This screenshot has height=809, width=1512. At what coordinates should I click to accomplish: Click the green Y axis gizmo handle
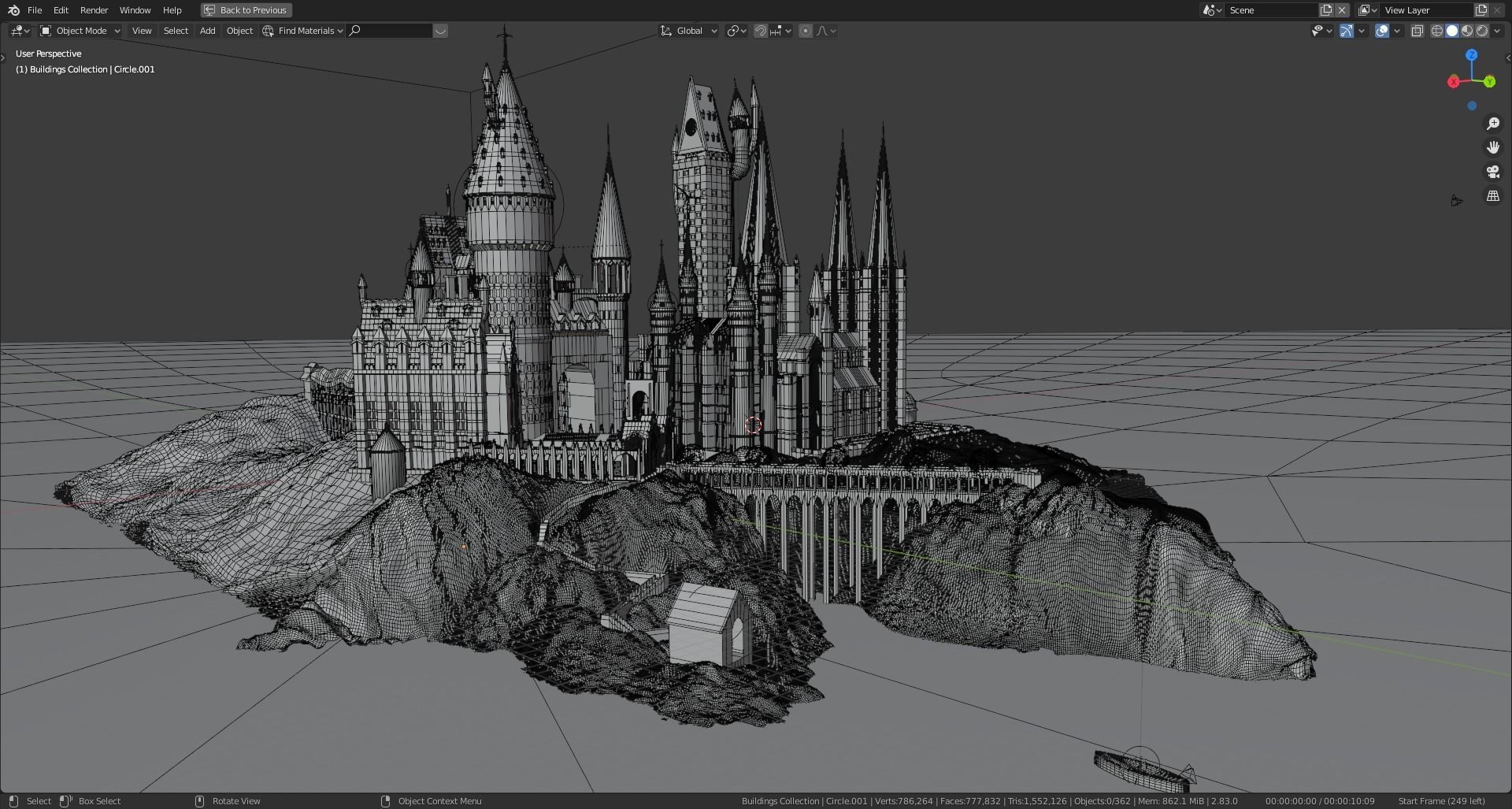pyautogui.click(x=1490, y=81)
